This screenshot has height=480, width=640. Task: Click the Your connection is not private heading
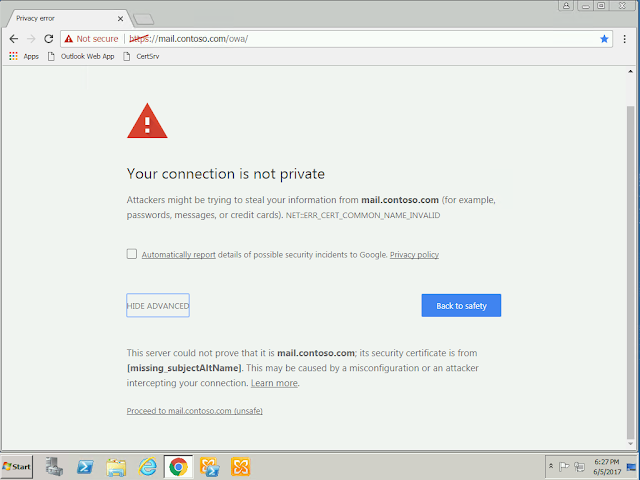pos(226,174)
